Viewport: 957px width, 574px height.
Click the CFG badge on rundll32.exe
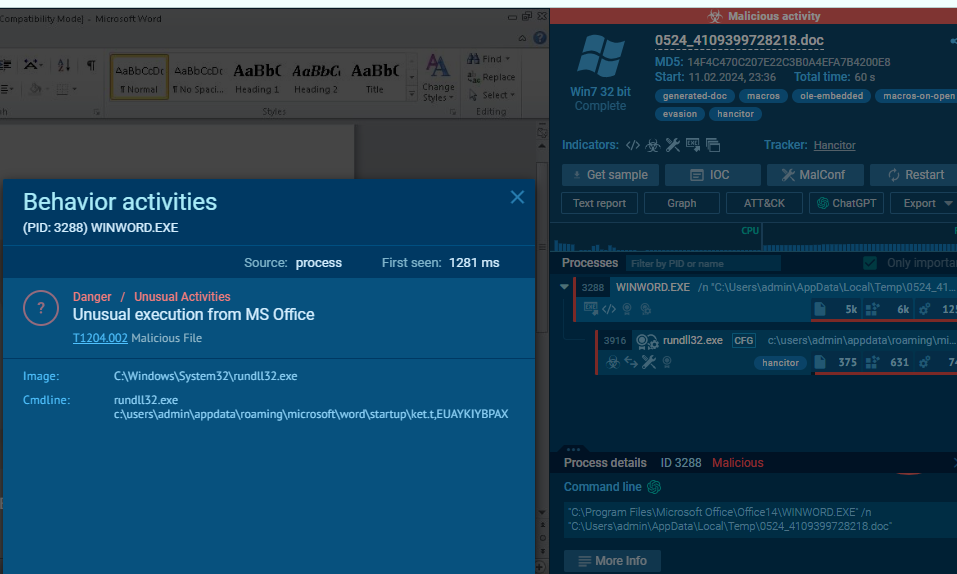tap(744, 340)
